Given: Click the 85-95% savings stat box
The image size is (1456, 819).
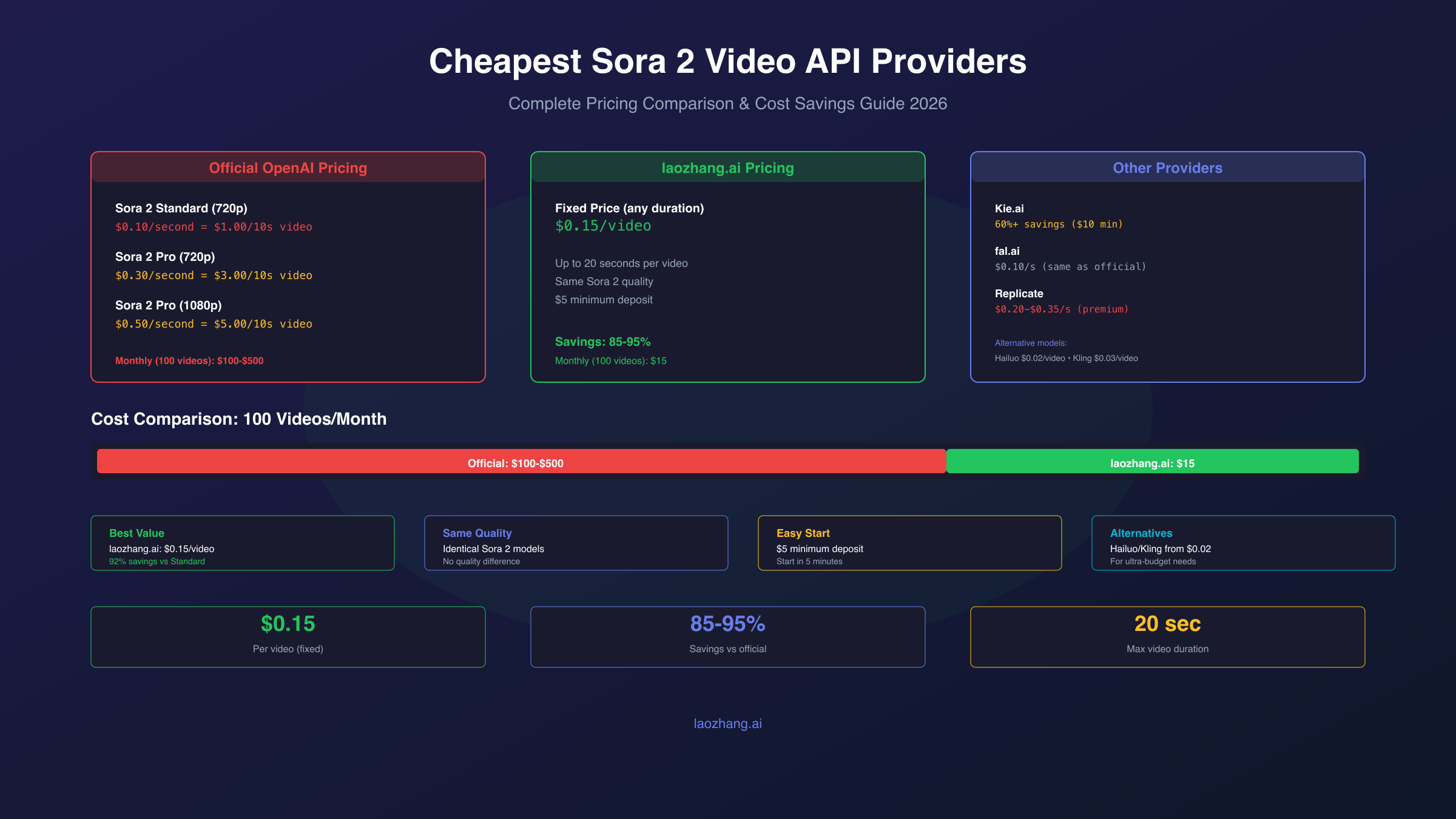Looking at the screenshot, I should [727, 636].
